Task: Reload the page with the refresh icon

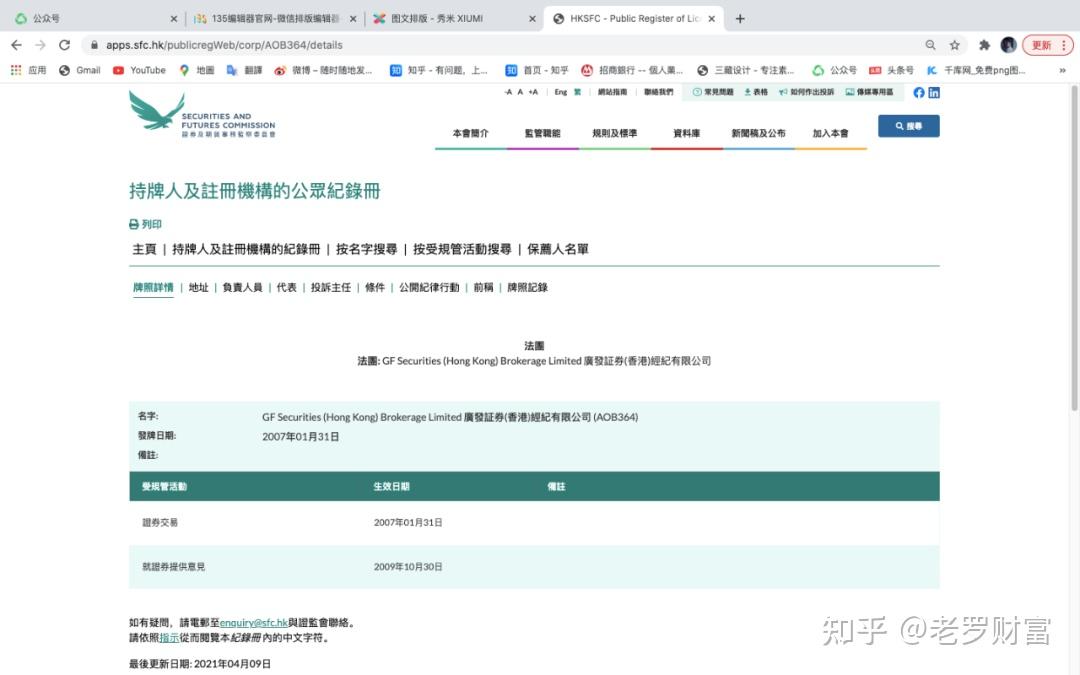Action: tap(65, 45)
